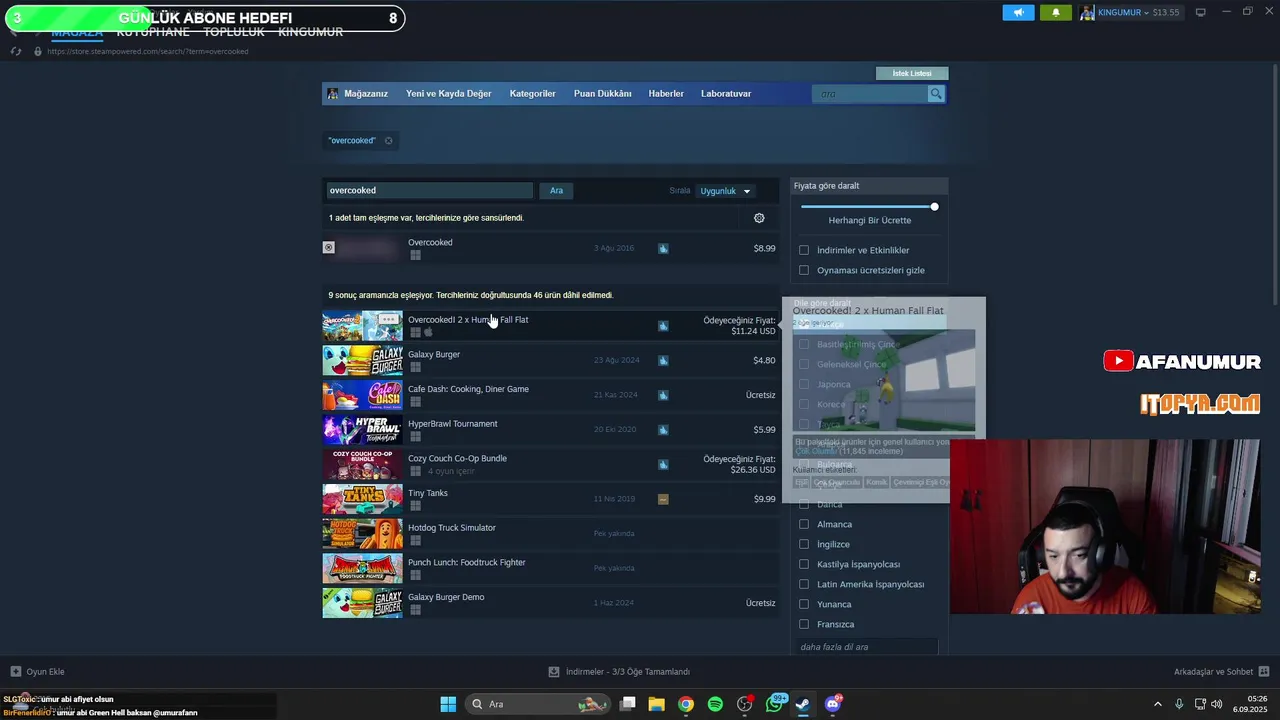
Task: Click the price range slider handle
Action: click(x=934, y=207)
